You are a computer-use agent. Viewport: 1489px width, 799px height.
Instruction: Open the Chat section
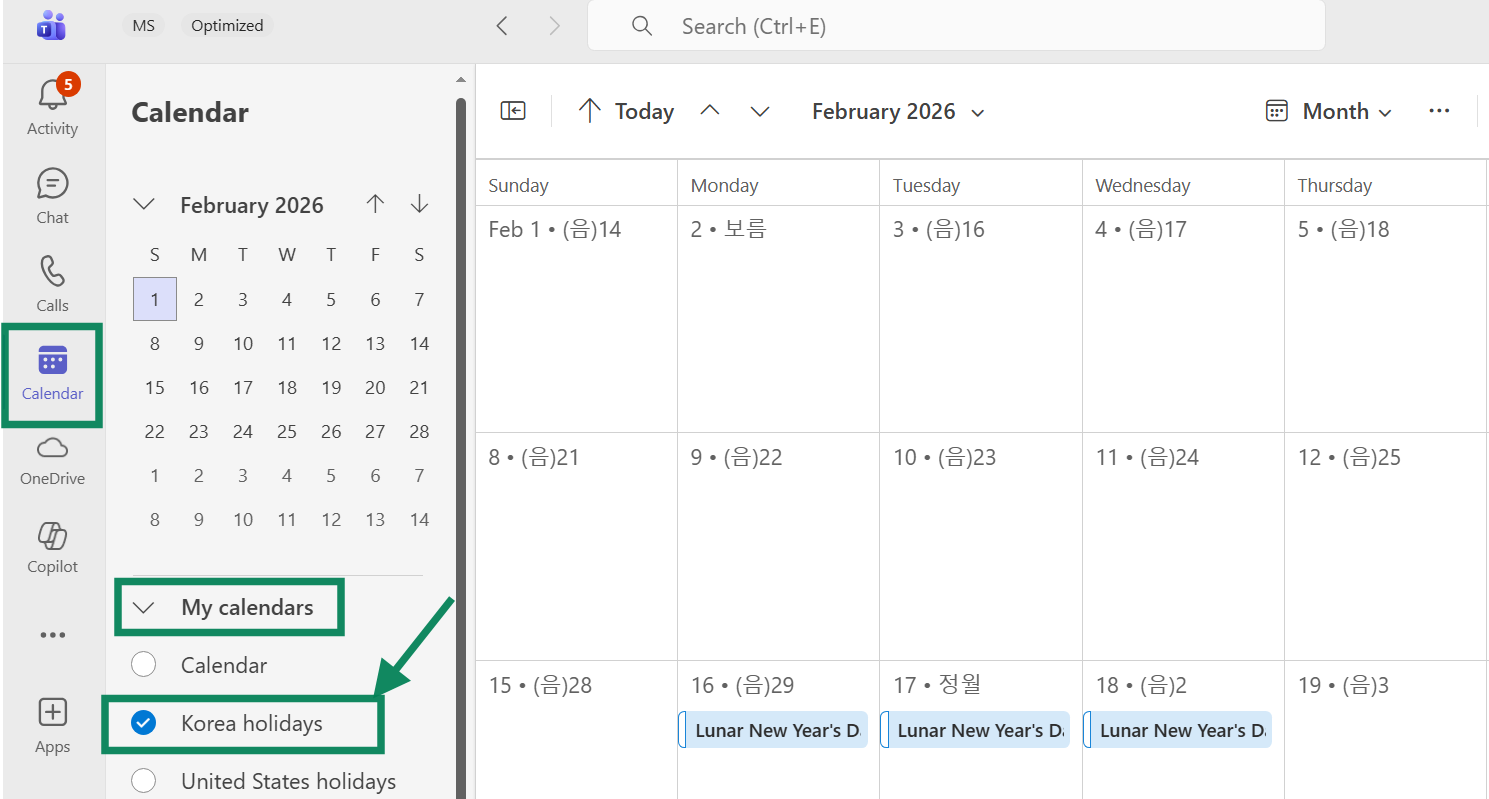point(52,196)
